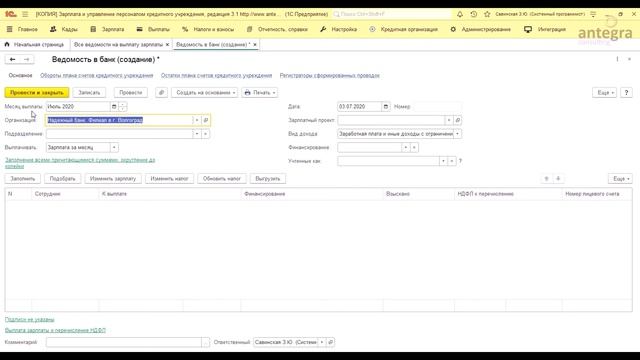This screenshot has height=360, width=640.
Task: Click into the Номер field
Action: point(437,107)
